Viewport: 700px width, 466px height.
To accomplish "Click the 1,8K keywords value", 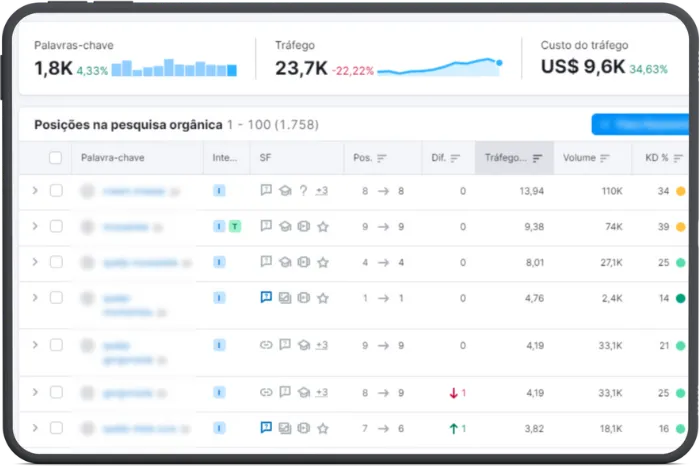I will [53, 68].
